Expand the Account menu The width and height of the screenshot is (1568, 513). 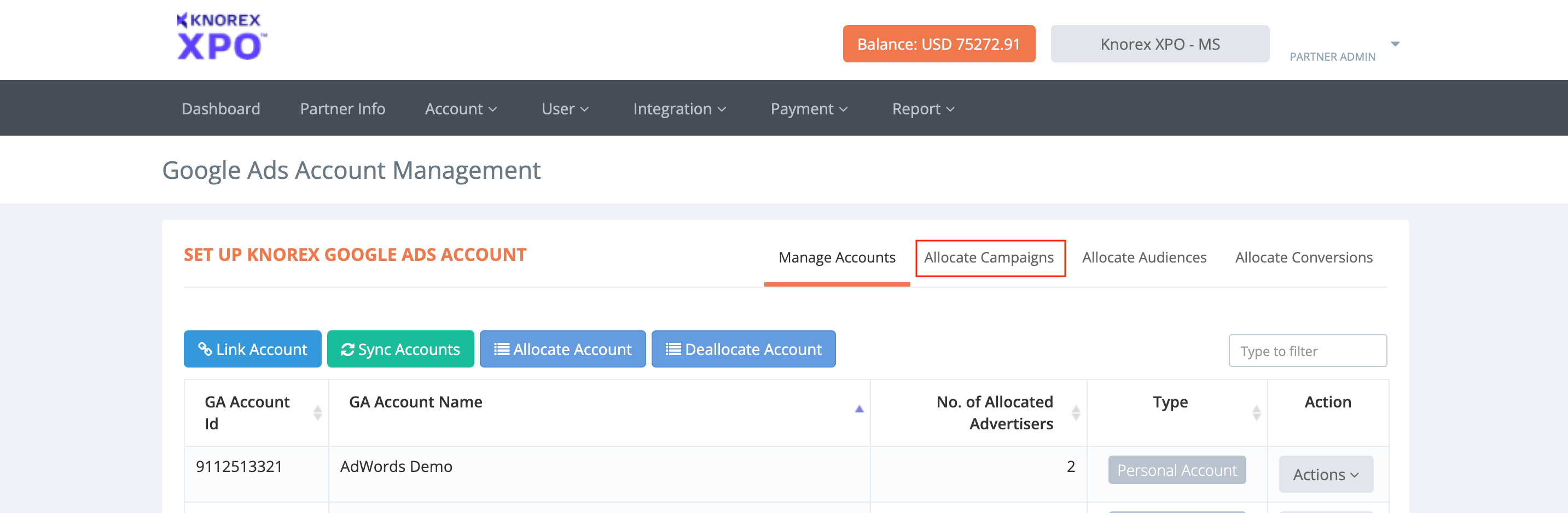461,109
